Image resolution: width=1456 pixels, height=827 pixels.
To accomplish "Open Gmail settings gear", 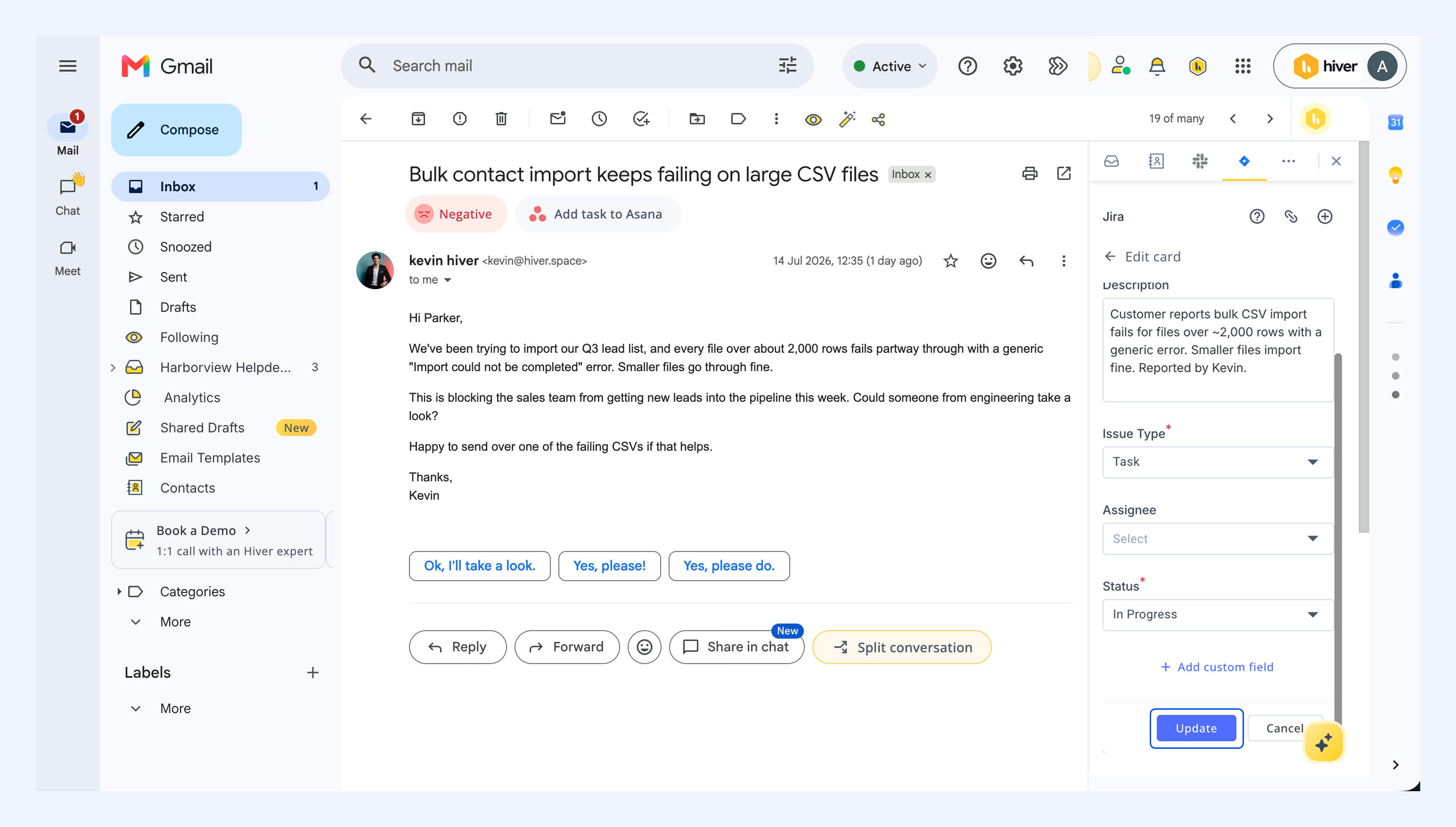I will (1013, 66).
